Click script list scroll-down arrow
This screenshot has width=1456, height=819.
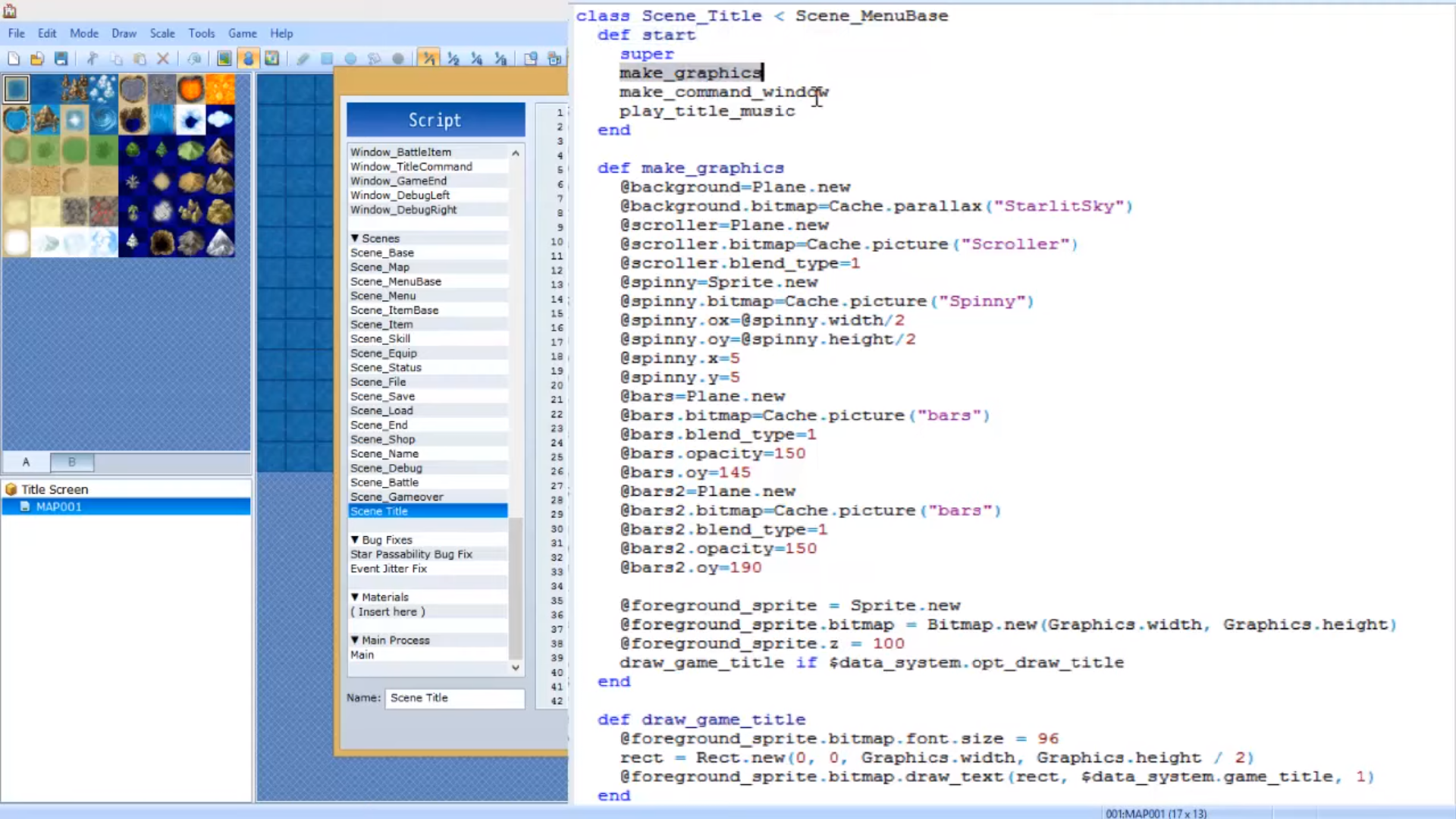pos(516,668)
